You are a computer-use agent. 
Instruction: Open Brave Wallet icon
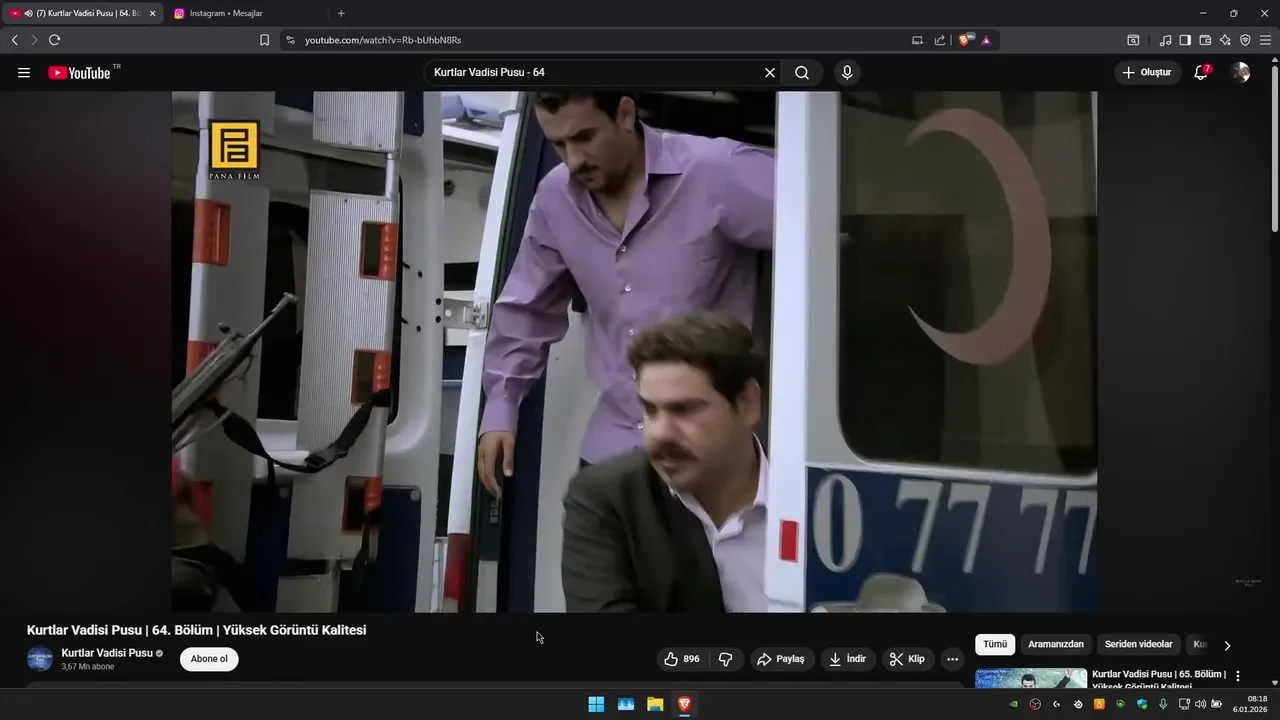pos(1205,40)
